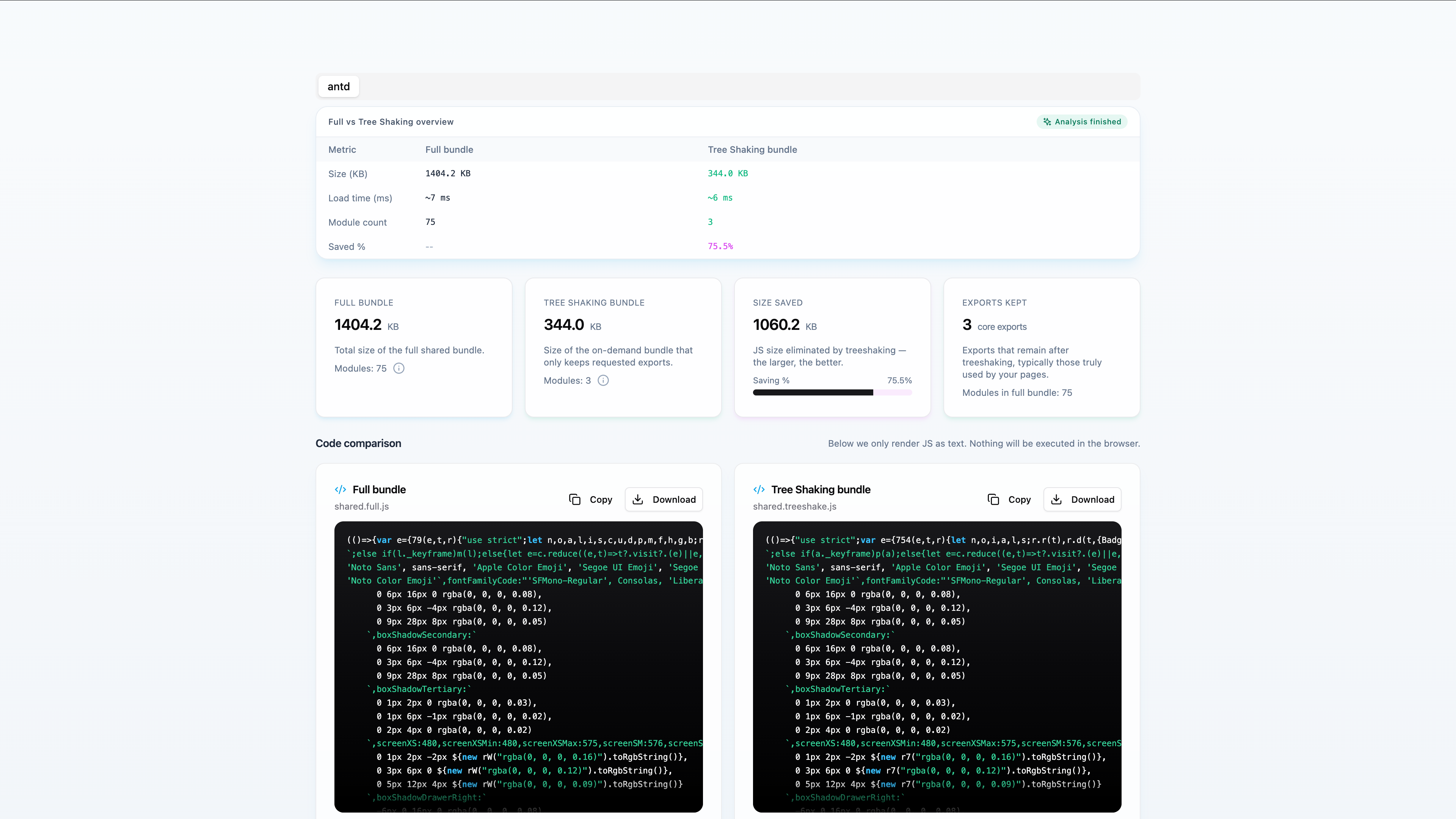Click the code icon beside Tree Shaking bundle title

(x=759, y=490)
